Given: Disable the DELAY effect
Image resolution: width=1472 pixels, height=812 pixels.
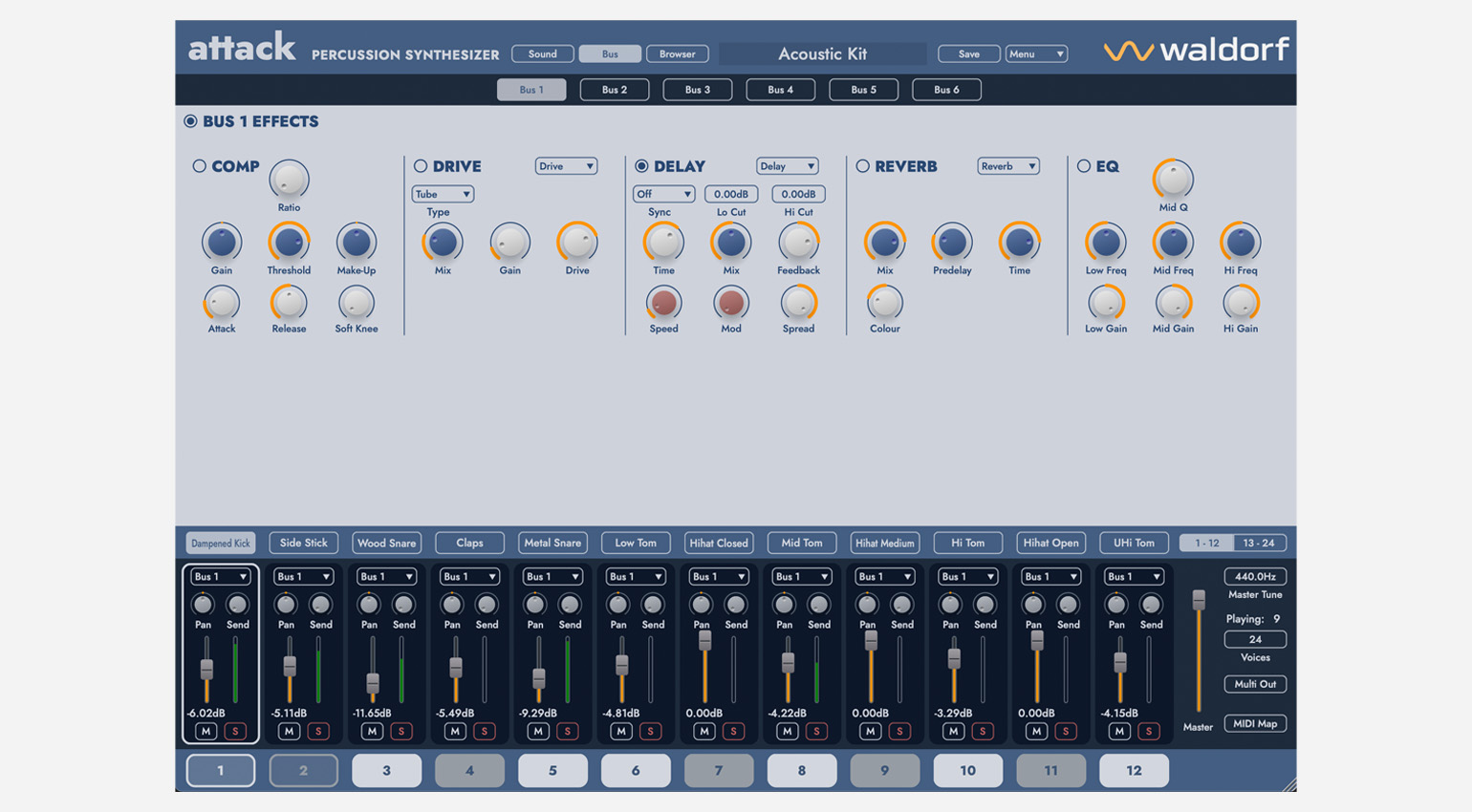Looking at the screenshot, I should (641, 166).
